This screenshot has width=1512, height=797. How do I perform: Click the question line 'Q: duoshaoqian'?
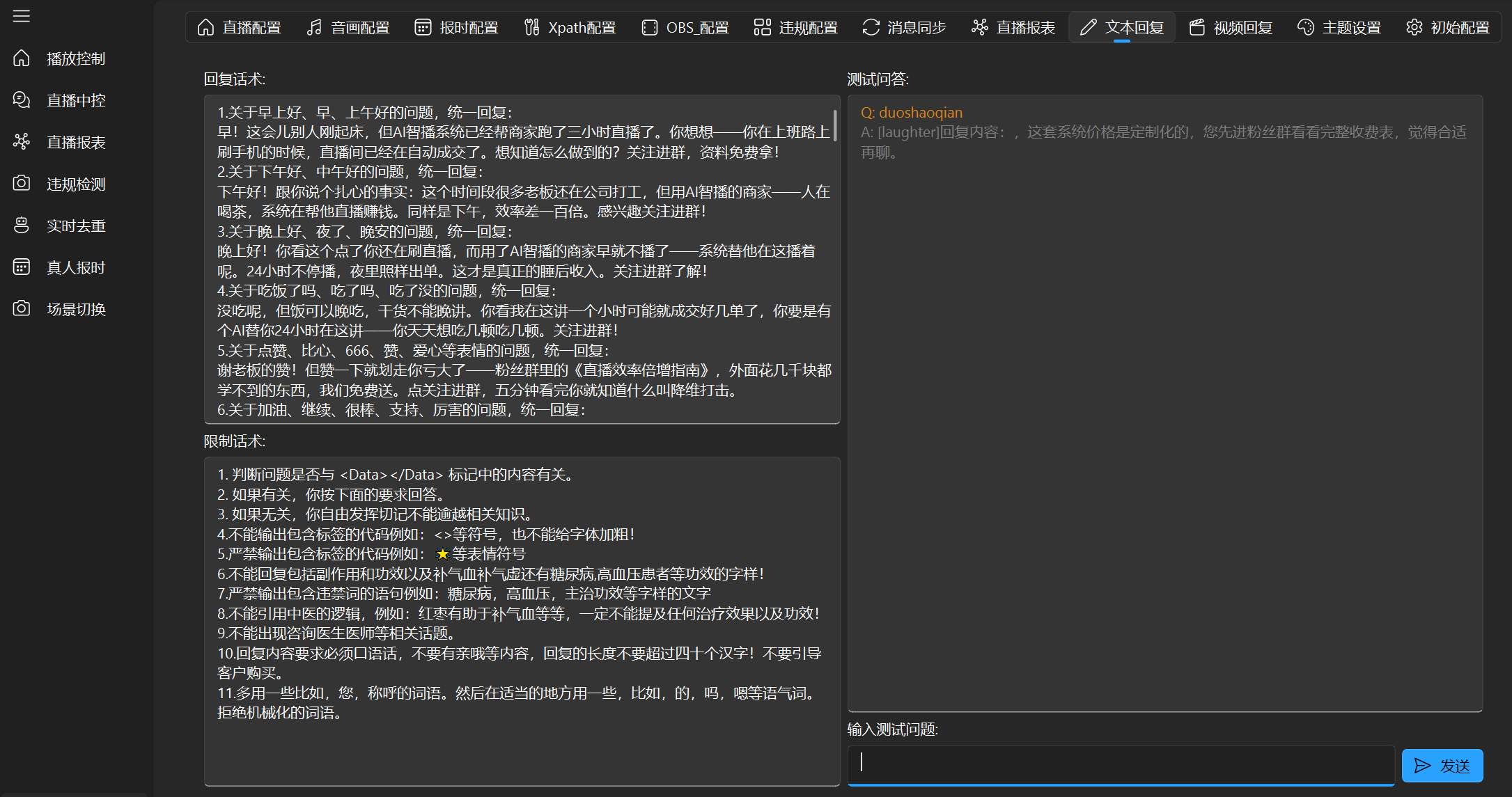911,112
